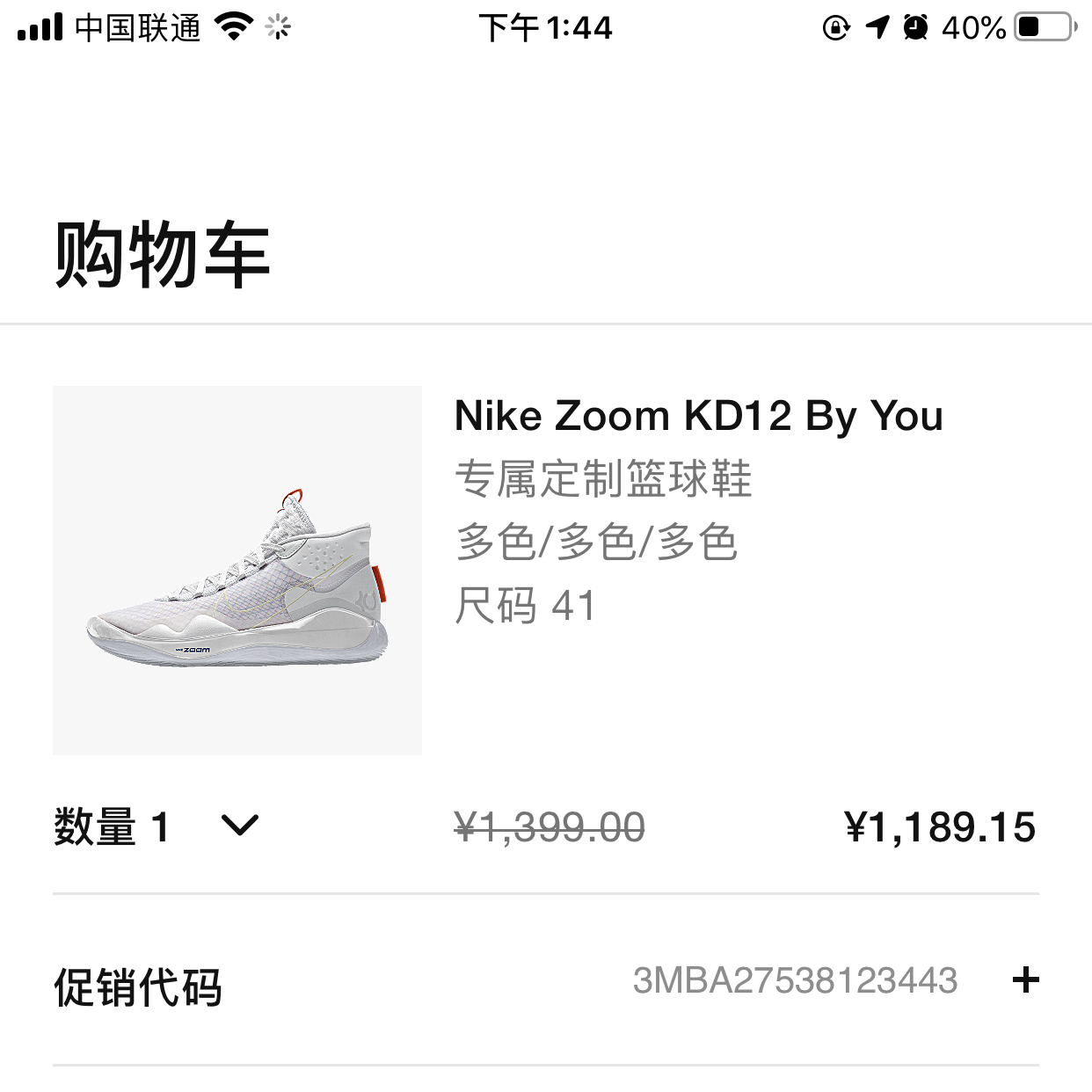
Task: Tap the rotation lock status icon
Action: pos(835,28)
